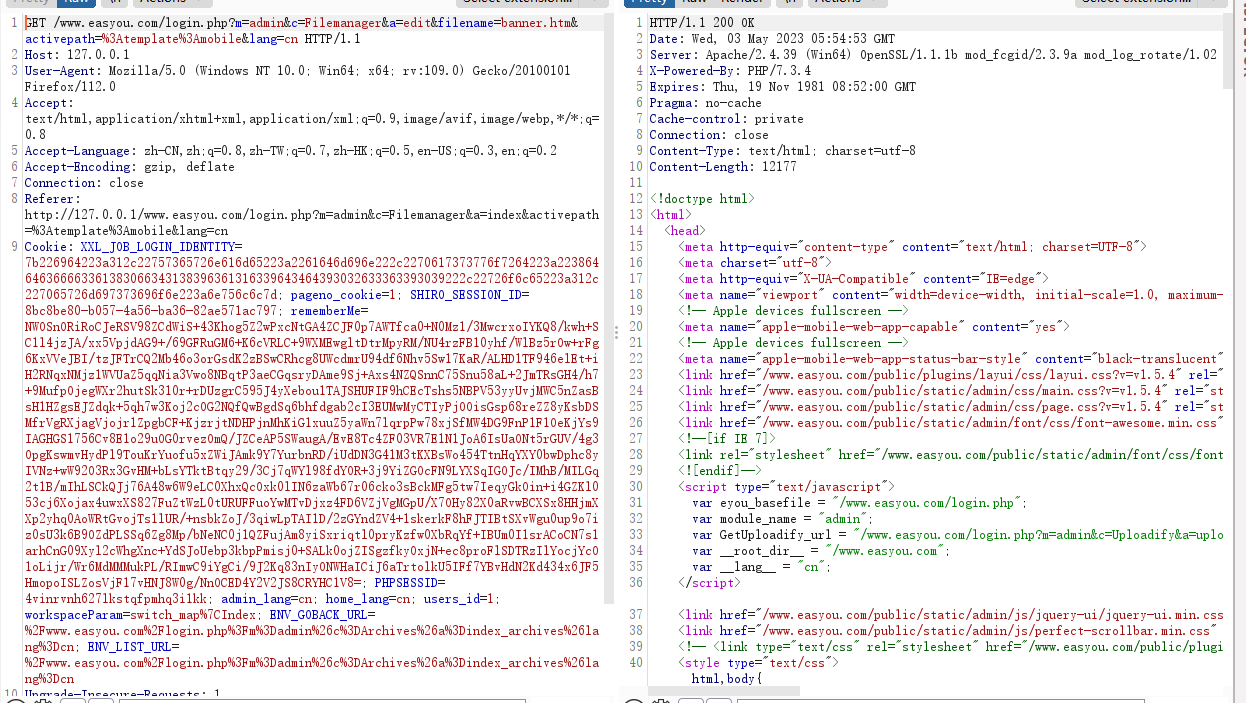Click the Connection: close header in the request pane
Viewport: 1246px width, 703px height.
point(84,182)
